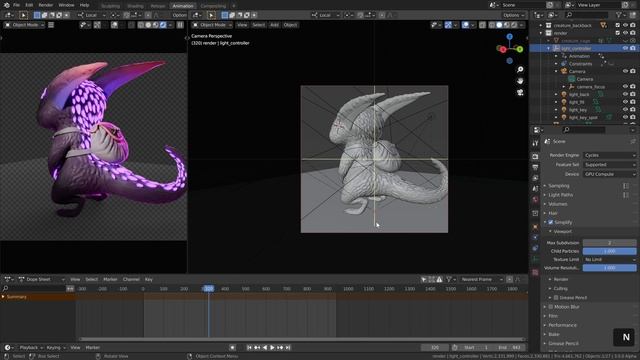Image resolution: width=640 pixels, height=360 pixels.
Task: Click the play animation button
Action: pyautogui.click(x=272, y=348)
